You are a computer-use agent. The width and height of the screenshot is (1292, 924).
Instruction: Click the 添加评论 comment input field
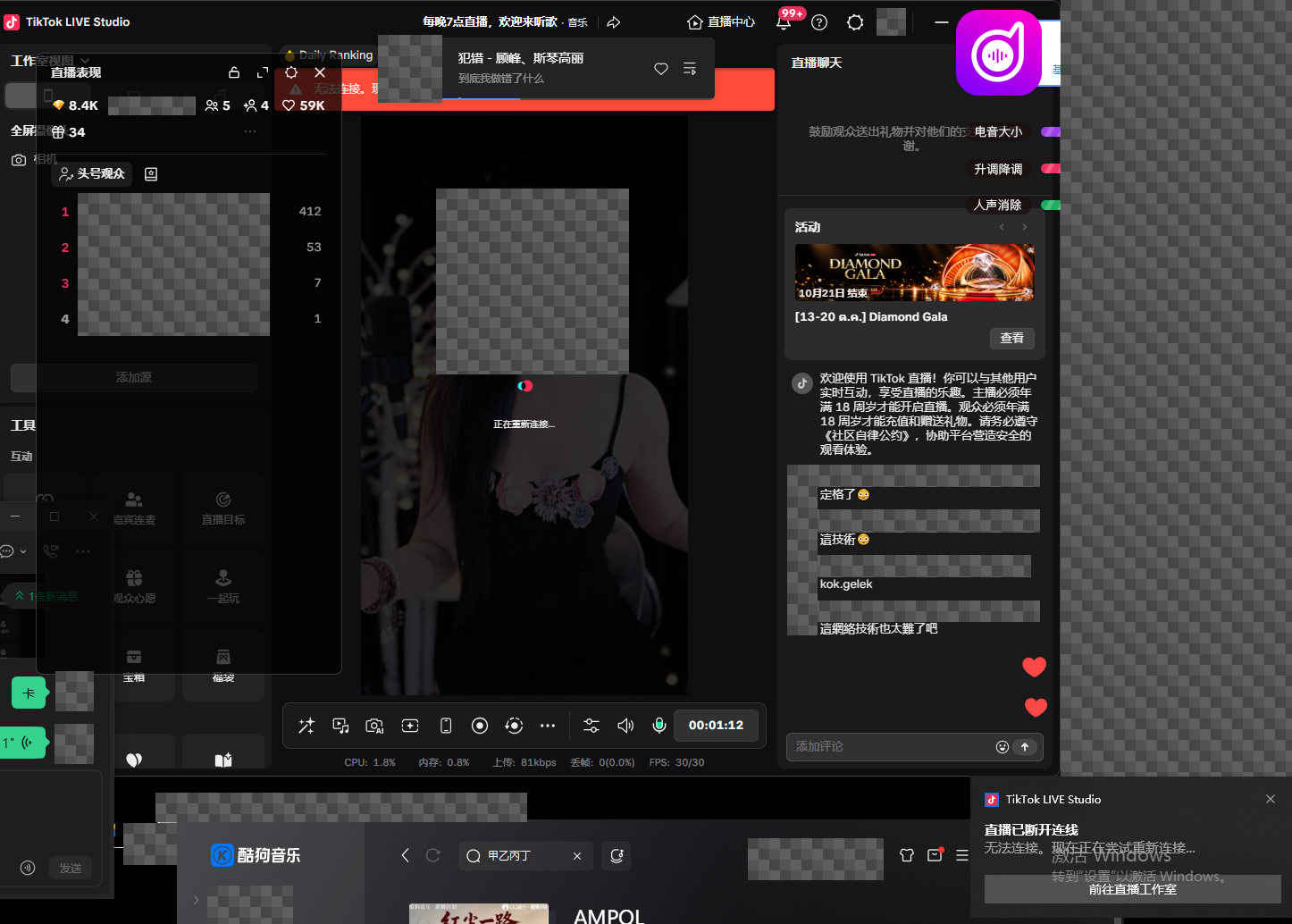pyautogui.click(x=889, y=747)
